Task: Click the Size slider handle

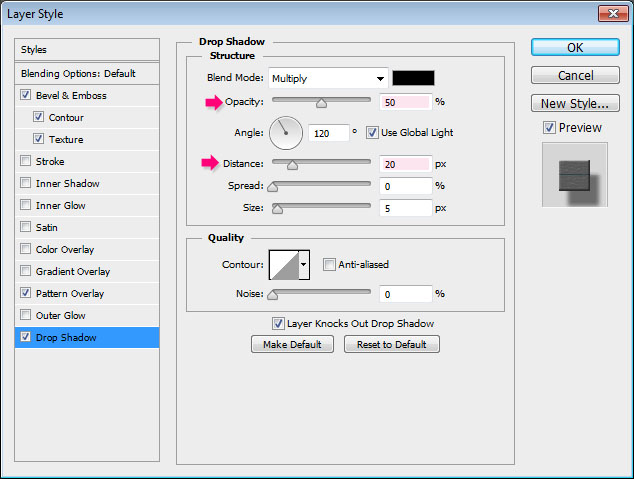Action: pos(277,209)
